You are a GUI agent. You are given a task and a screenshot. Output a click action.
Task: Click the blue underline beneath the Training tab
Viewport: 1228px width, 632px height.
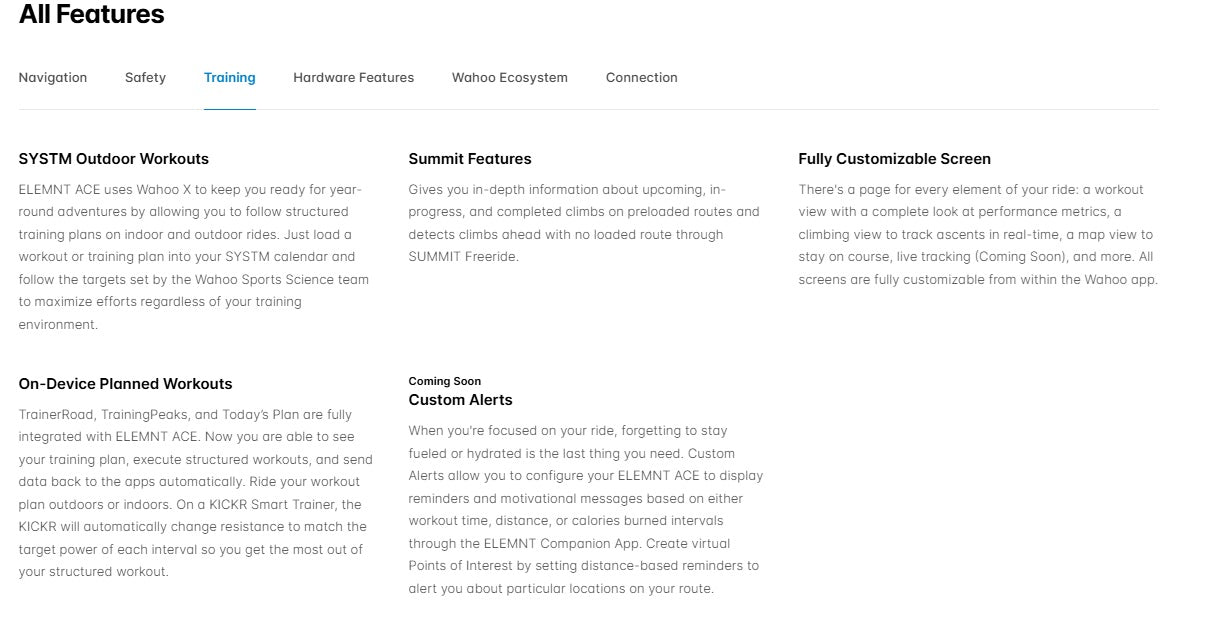(229, 108)
